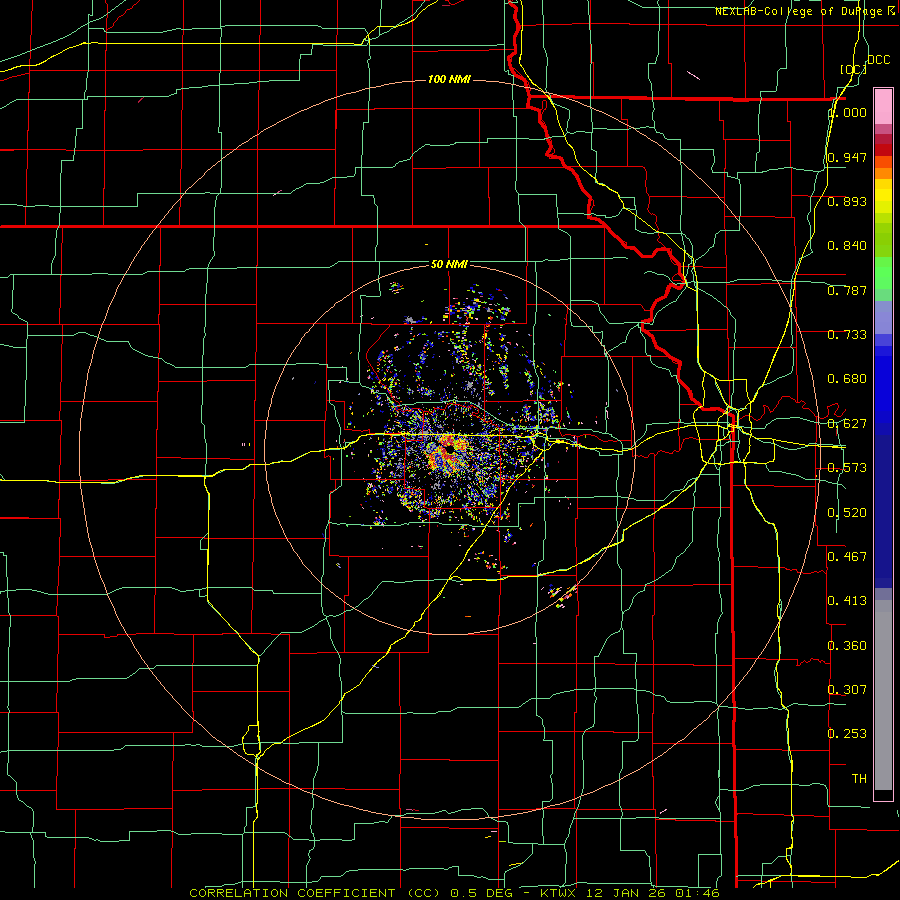Click the TH label on the scale
This screenshot has height=900, width=900.
pos(859,779)
